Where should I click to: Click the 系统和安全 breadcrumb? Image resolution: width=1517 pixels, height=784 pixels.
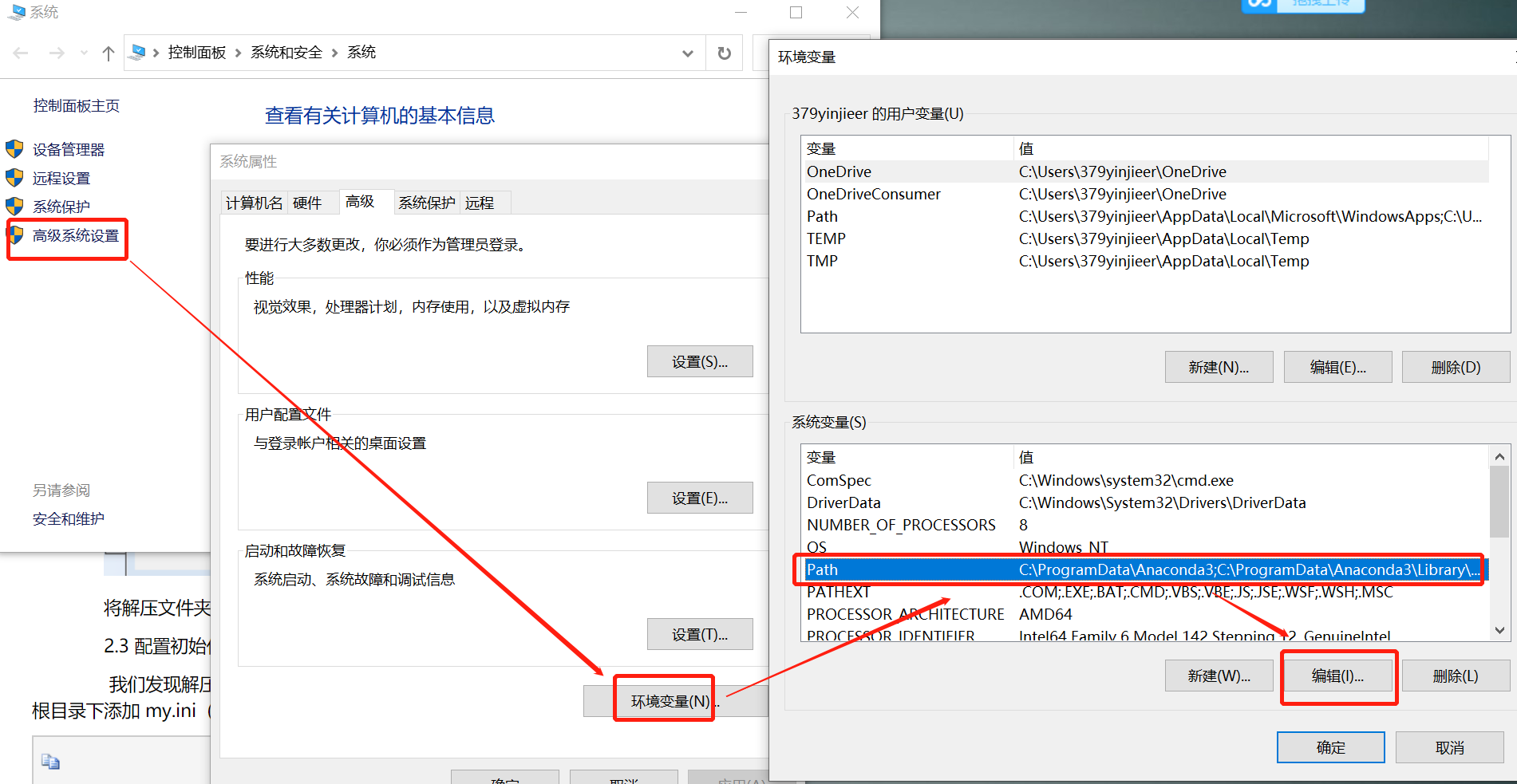pyautogui.click(x=286, y=53)
